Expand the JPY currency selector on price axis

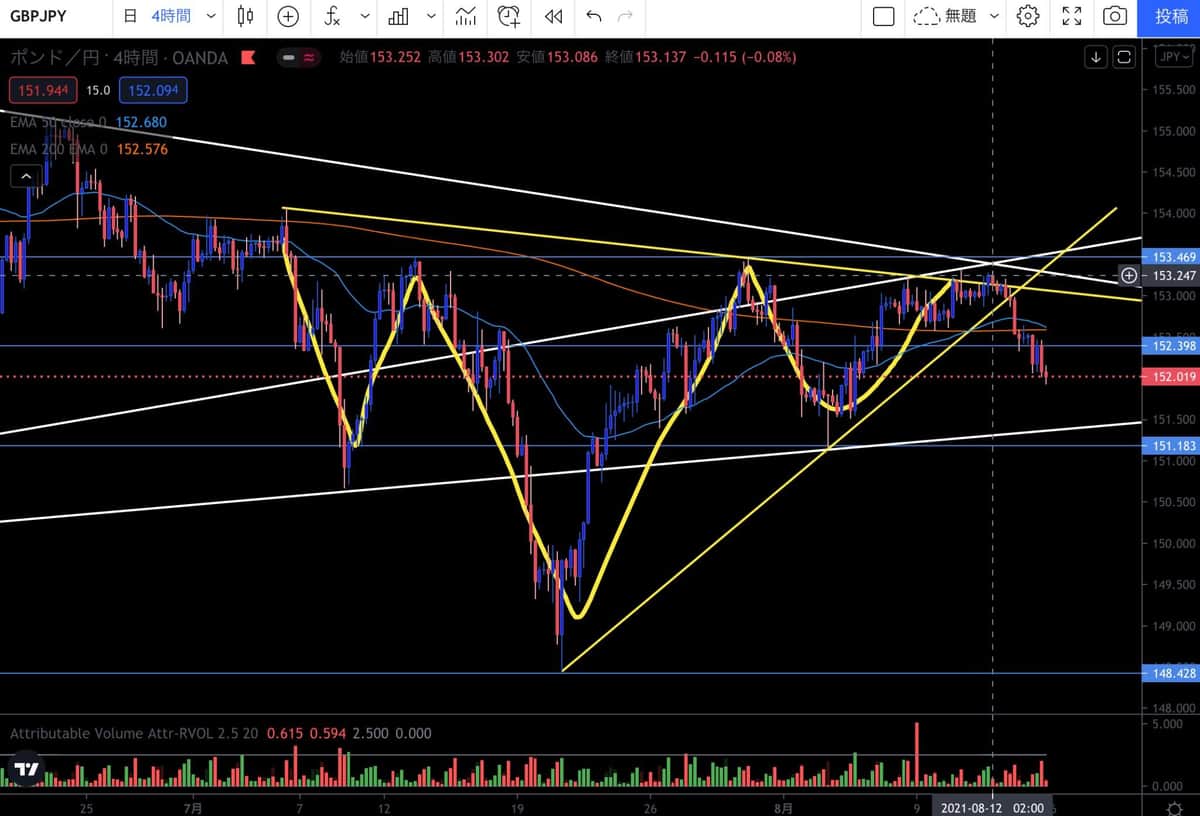[x=1170, y=57]
